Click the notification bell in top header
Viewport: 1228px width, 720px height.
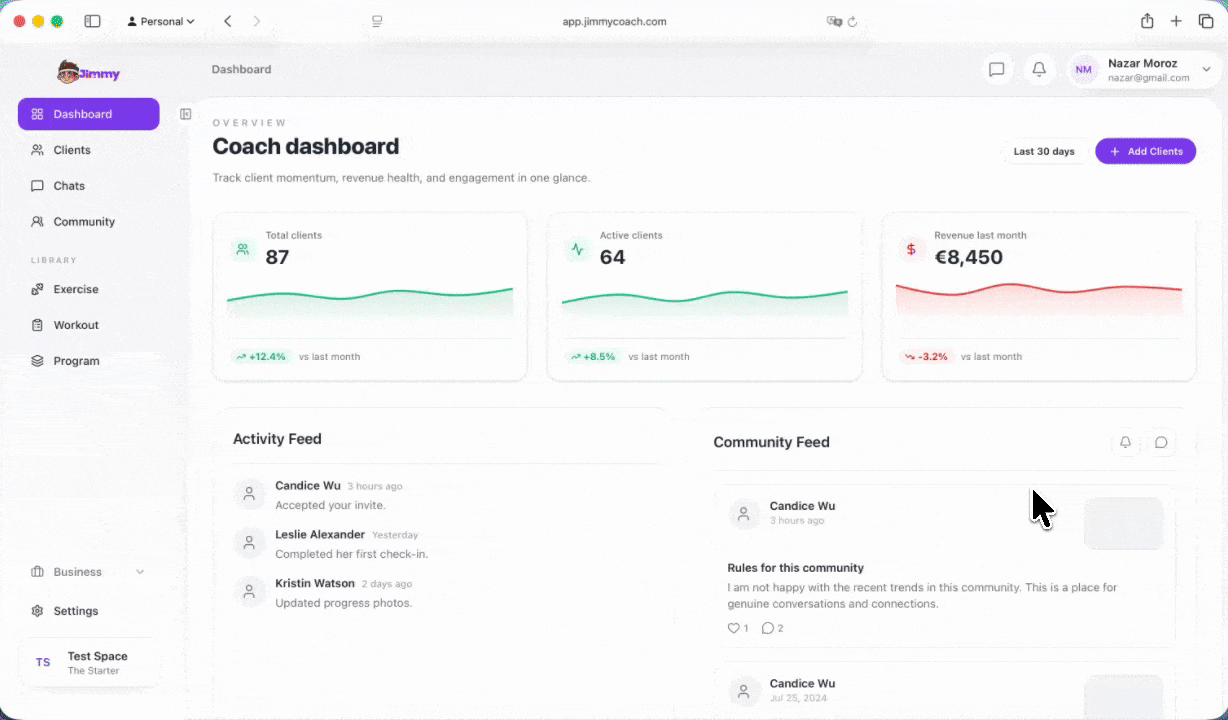(1039, 69)
